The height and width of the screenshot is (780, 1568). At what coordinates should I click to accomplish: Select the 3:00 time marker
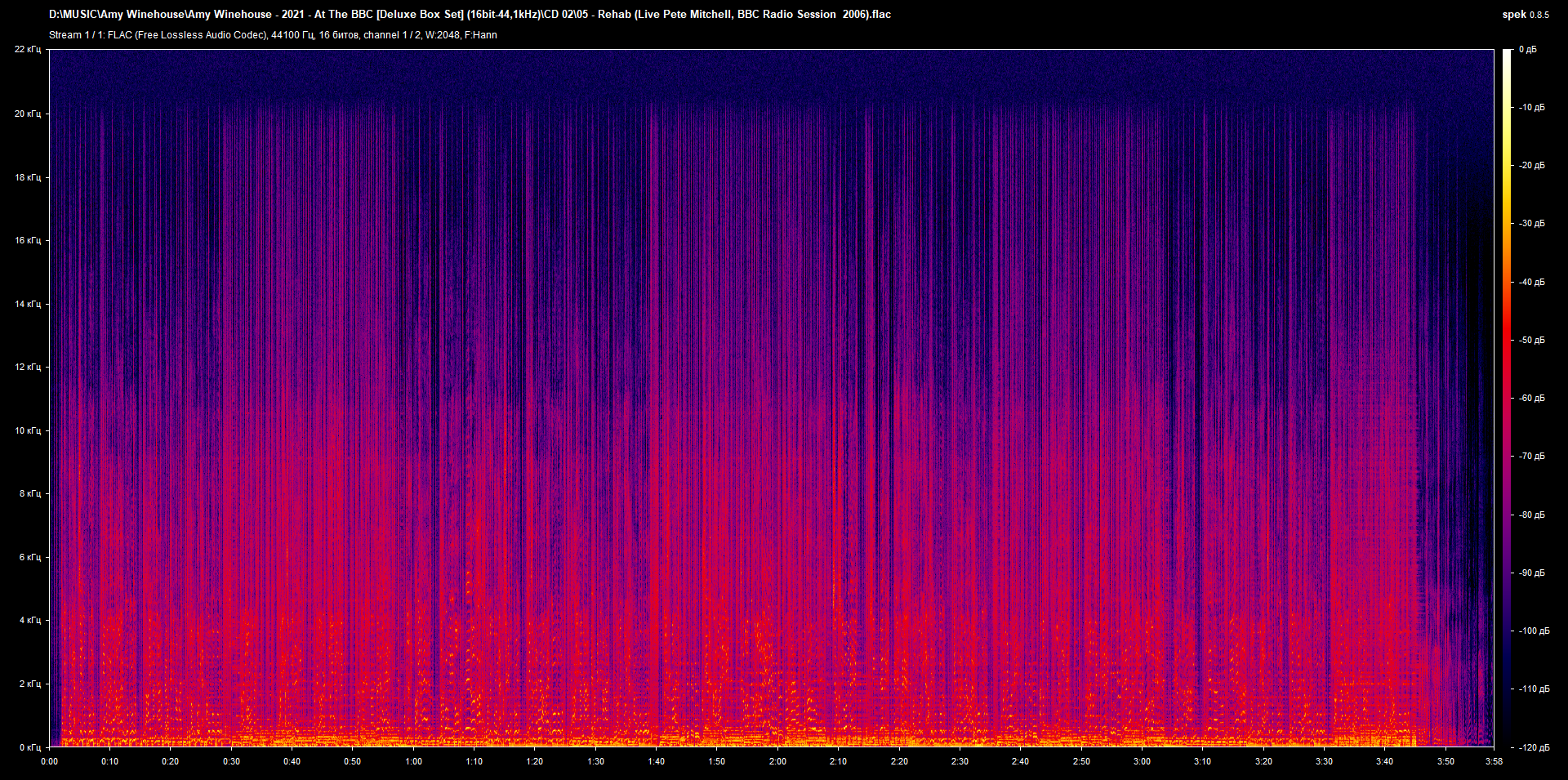click(1142, 761)
